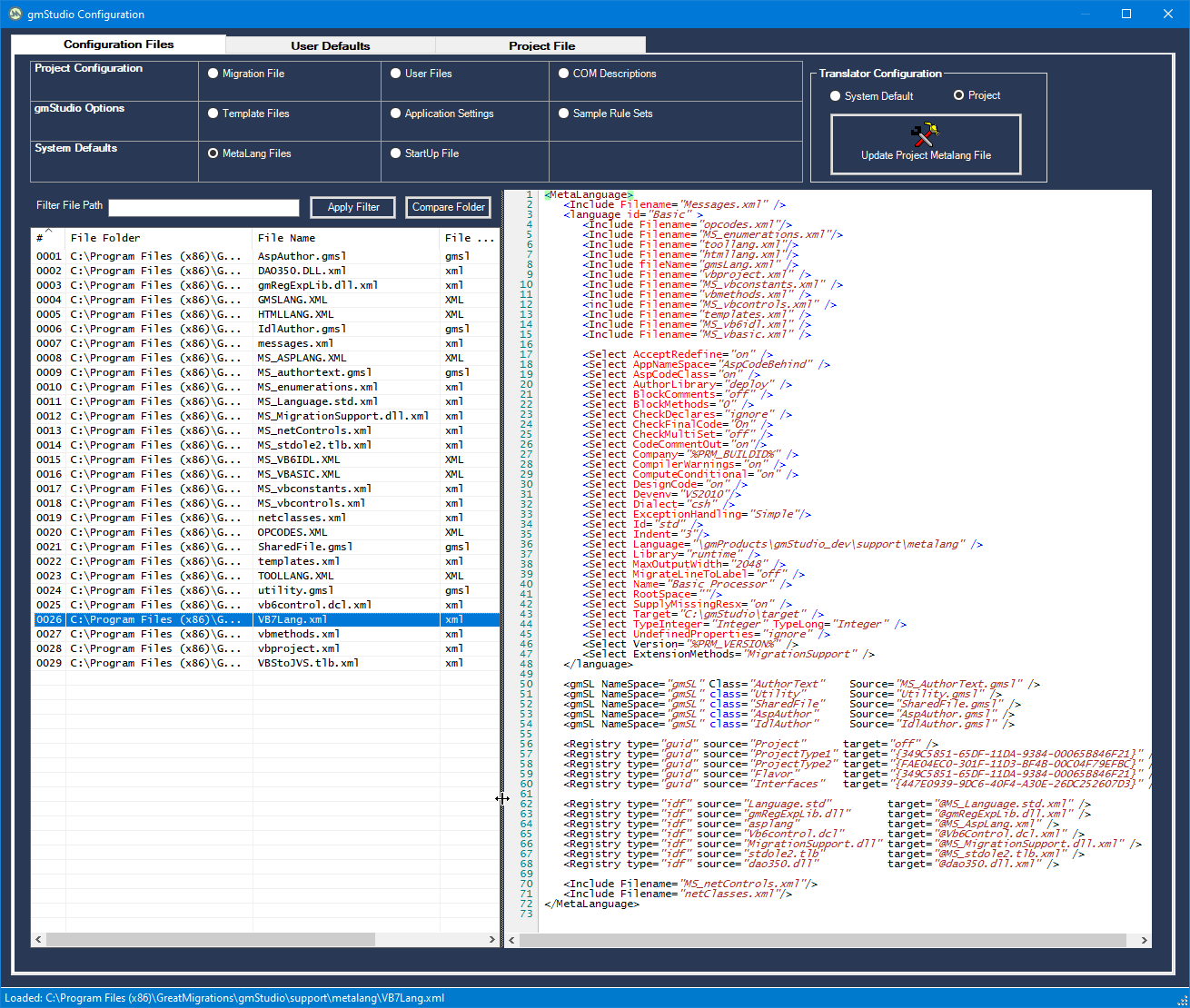Sort by the File Name column header
The height and width of the screenshot is (1008, 1190).
(286, 238)
